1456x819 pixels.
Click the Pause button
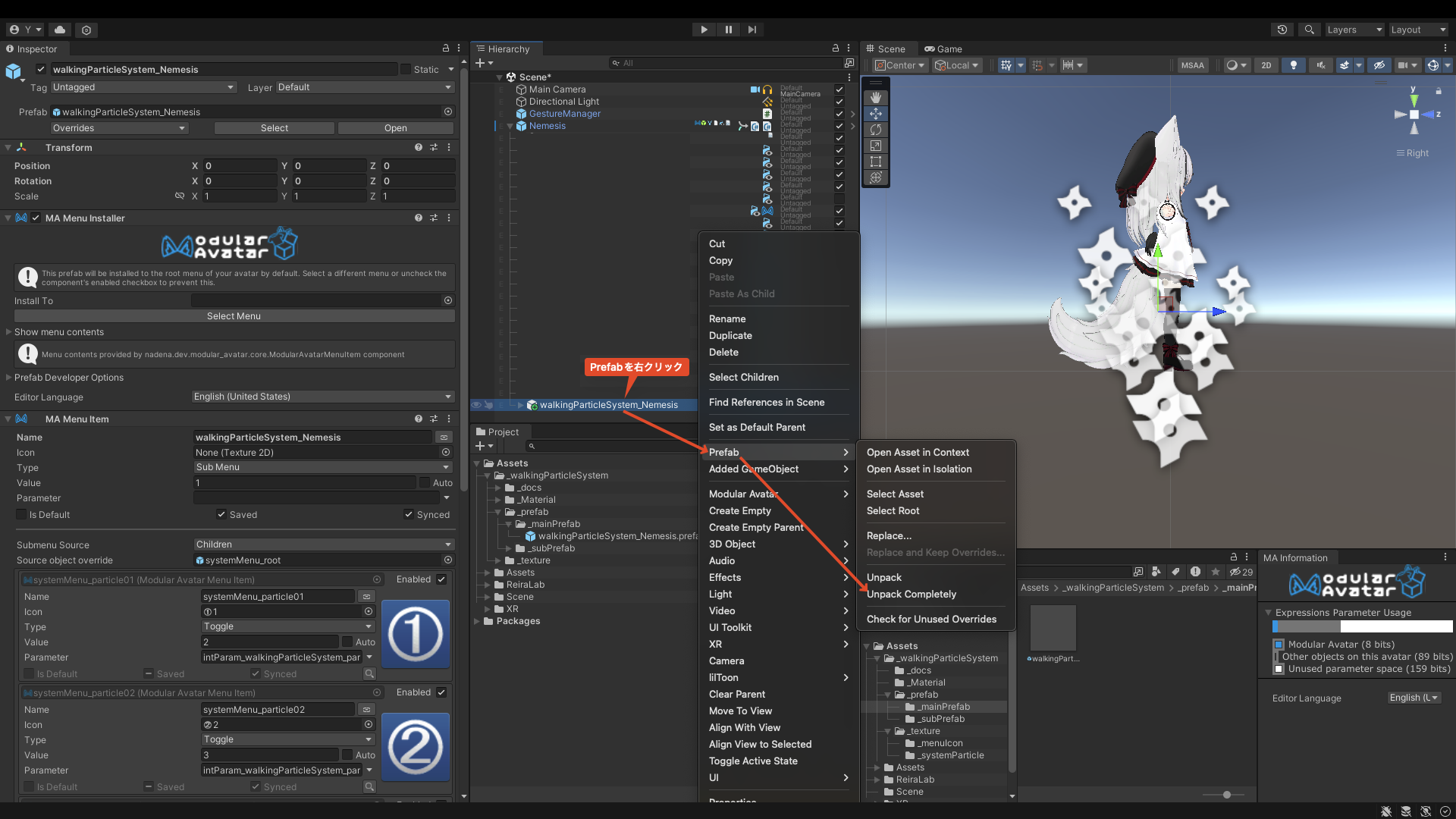(x=728, y=30)
